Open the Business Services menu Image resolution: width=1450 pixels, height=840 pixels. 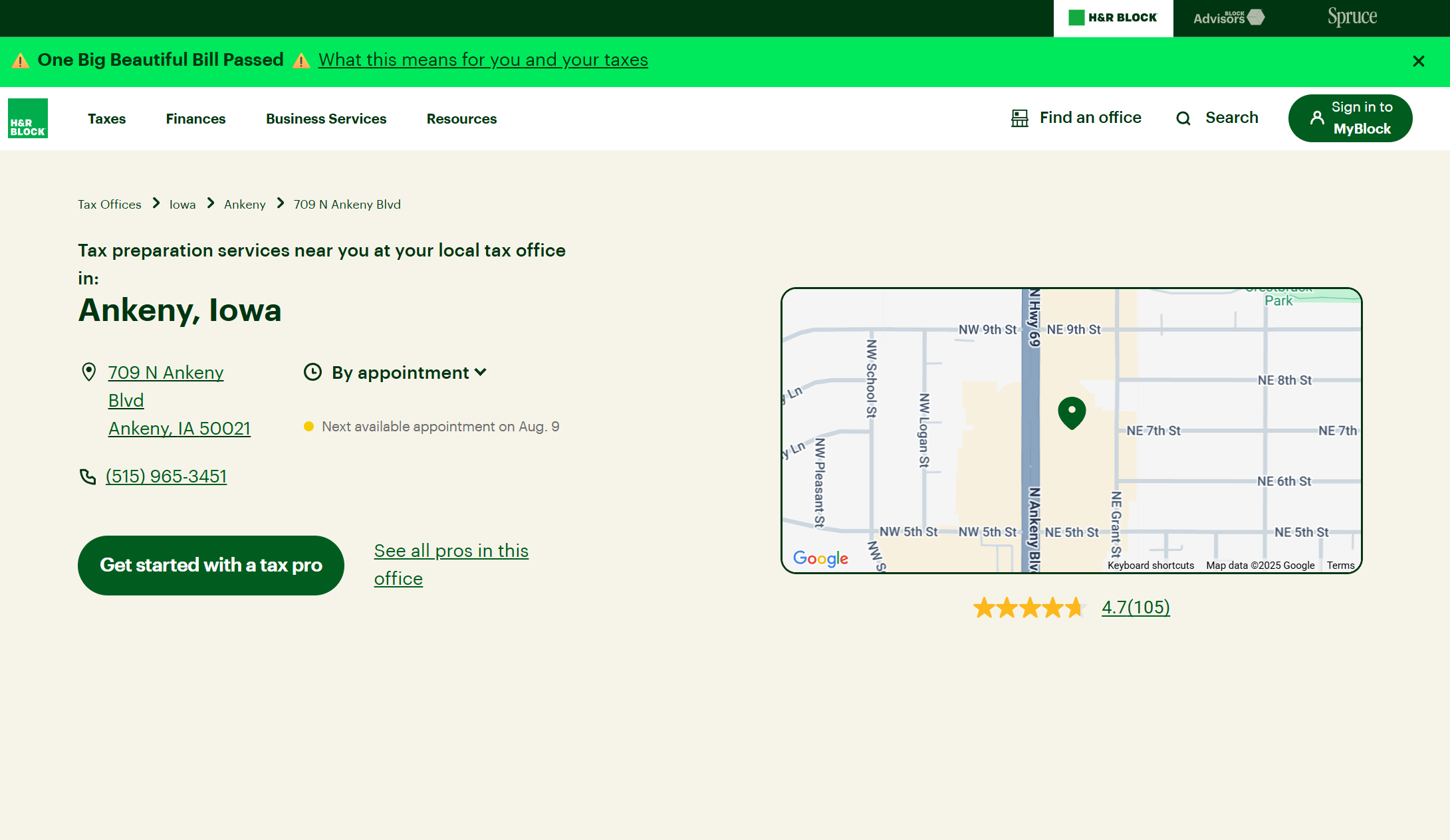(326, 119)
